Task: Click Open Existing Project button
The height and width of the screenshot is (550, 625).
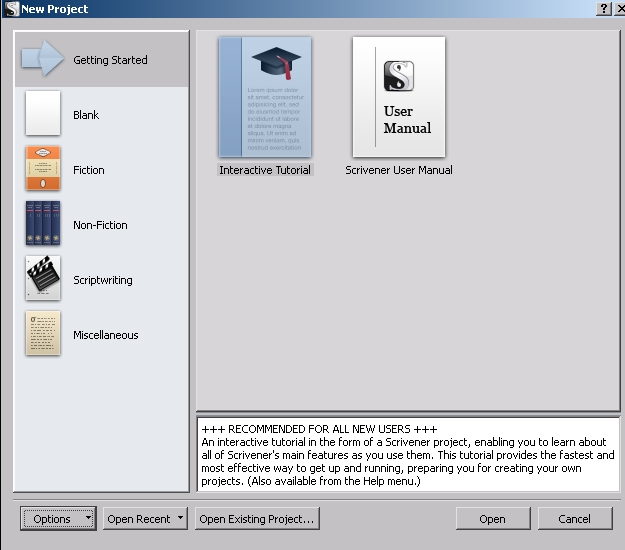Action: 257,519
